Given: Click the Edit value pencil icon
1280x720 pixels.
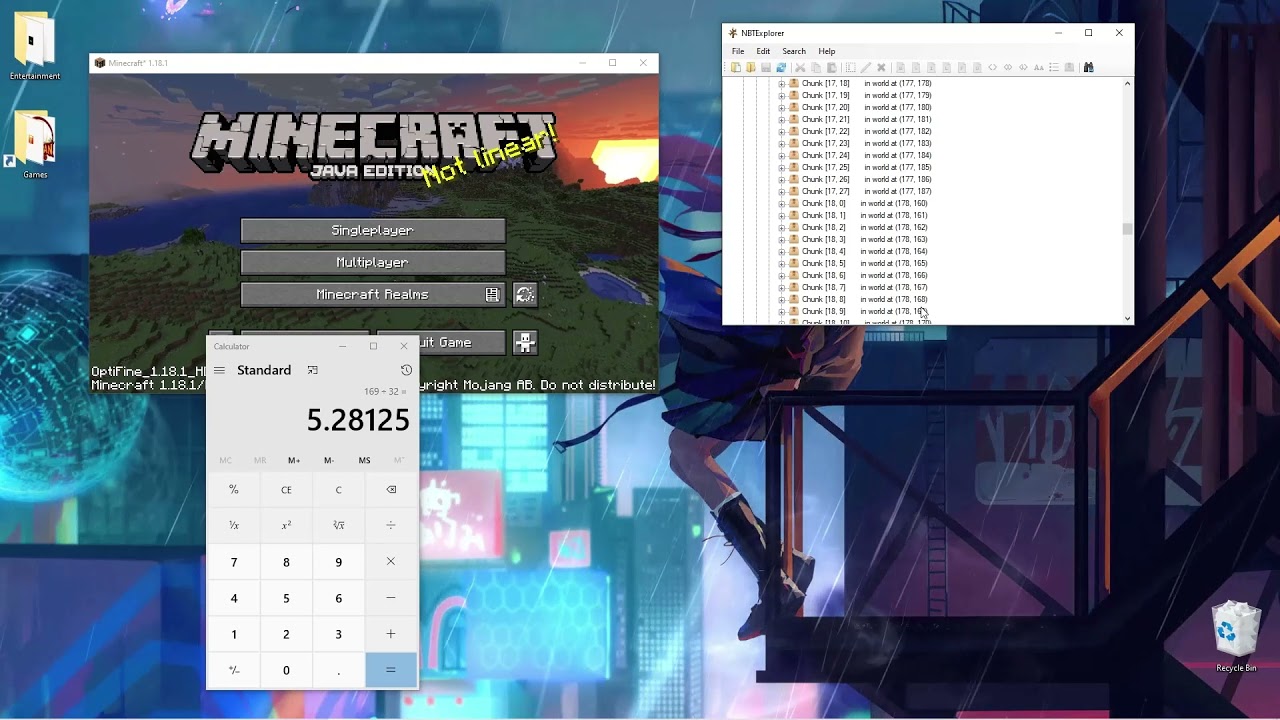Looking at the screenshot, I should (866, 67).
